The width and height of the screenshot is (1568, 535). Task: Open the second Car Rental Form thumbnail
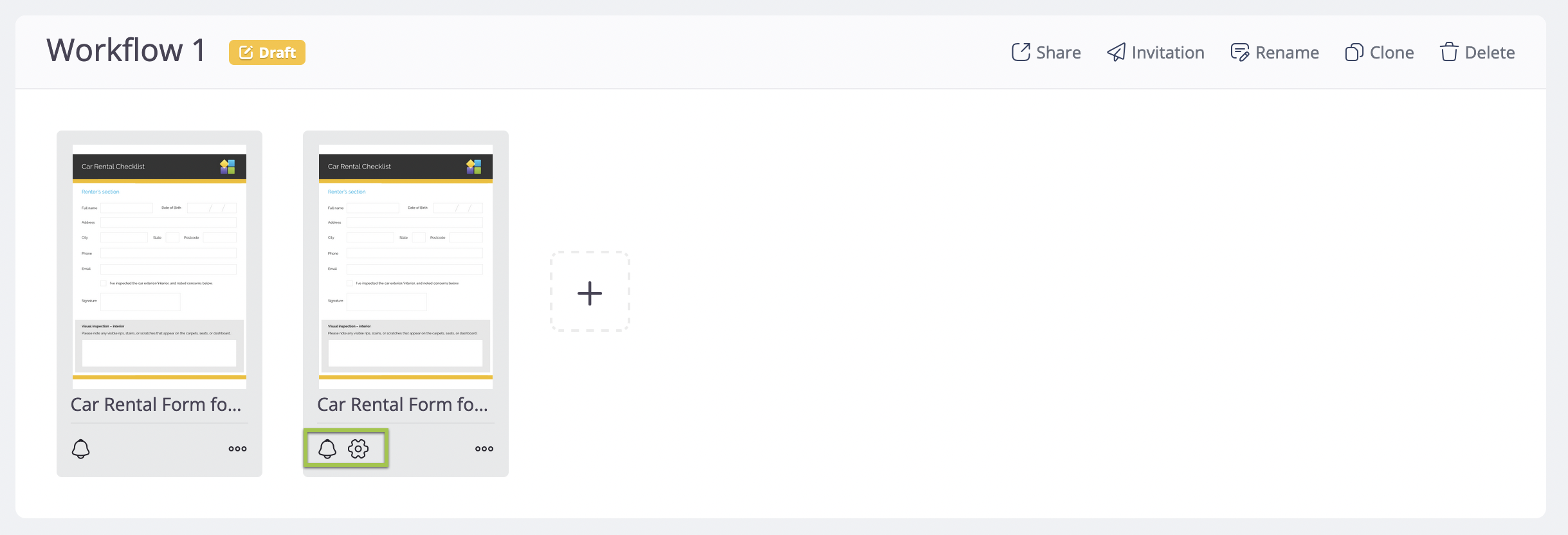point(406,266)
